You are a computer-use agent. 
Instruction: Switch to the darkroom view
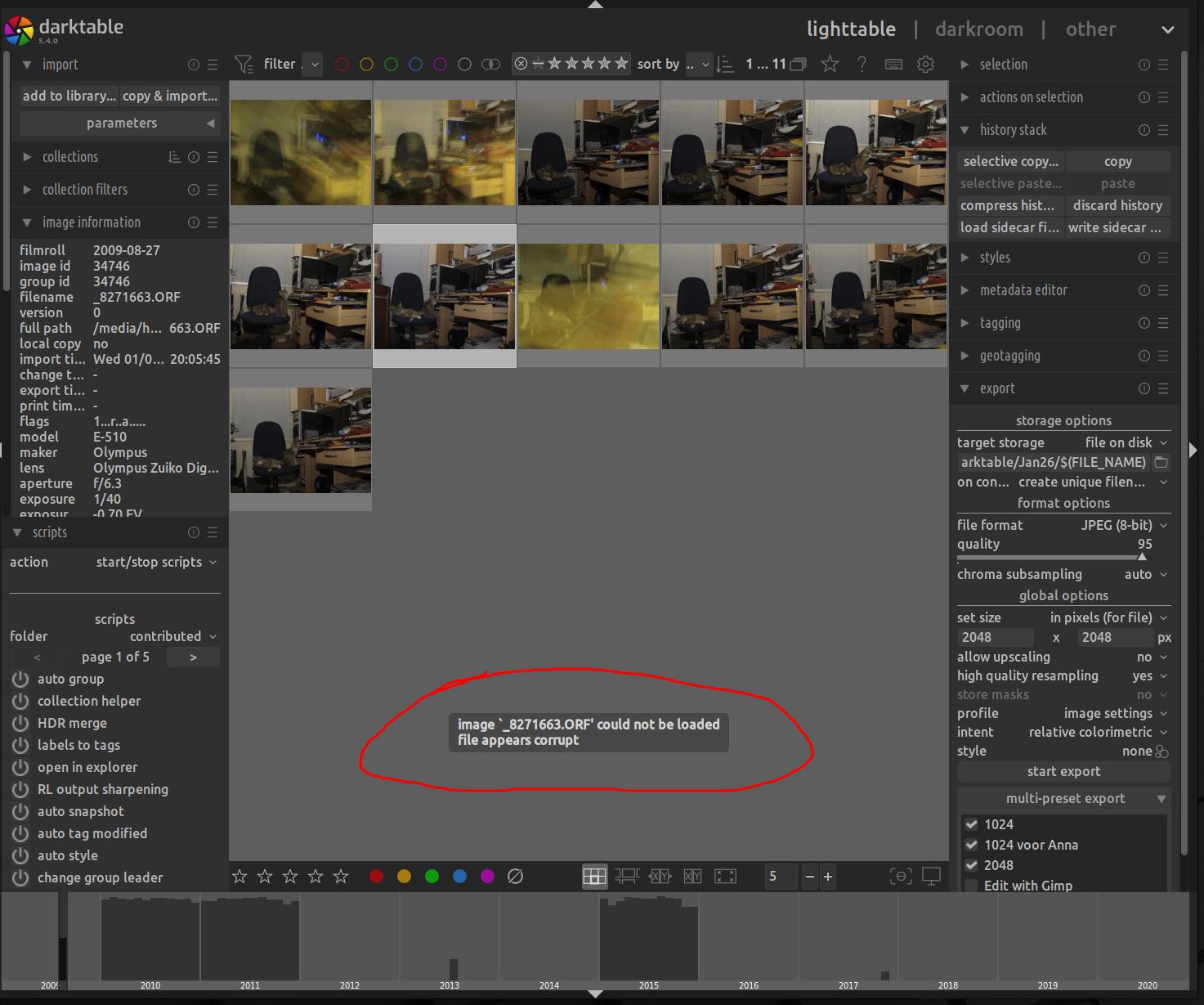978,29
